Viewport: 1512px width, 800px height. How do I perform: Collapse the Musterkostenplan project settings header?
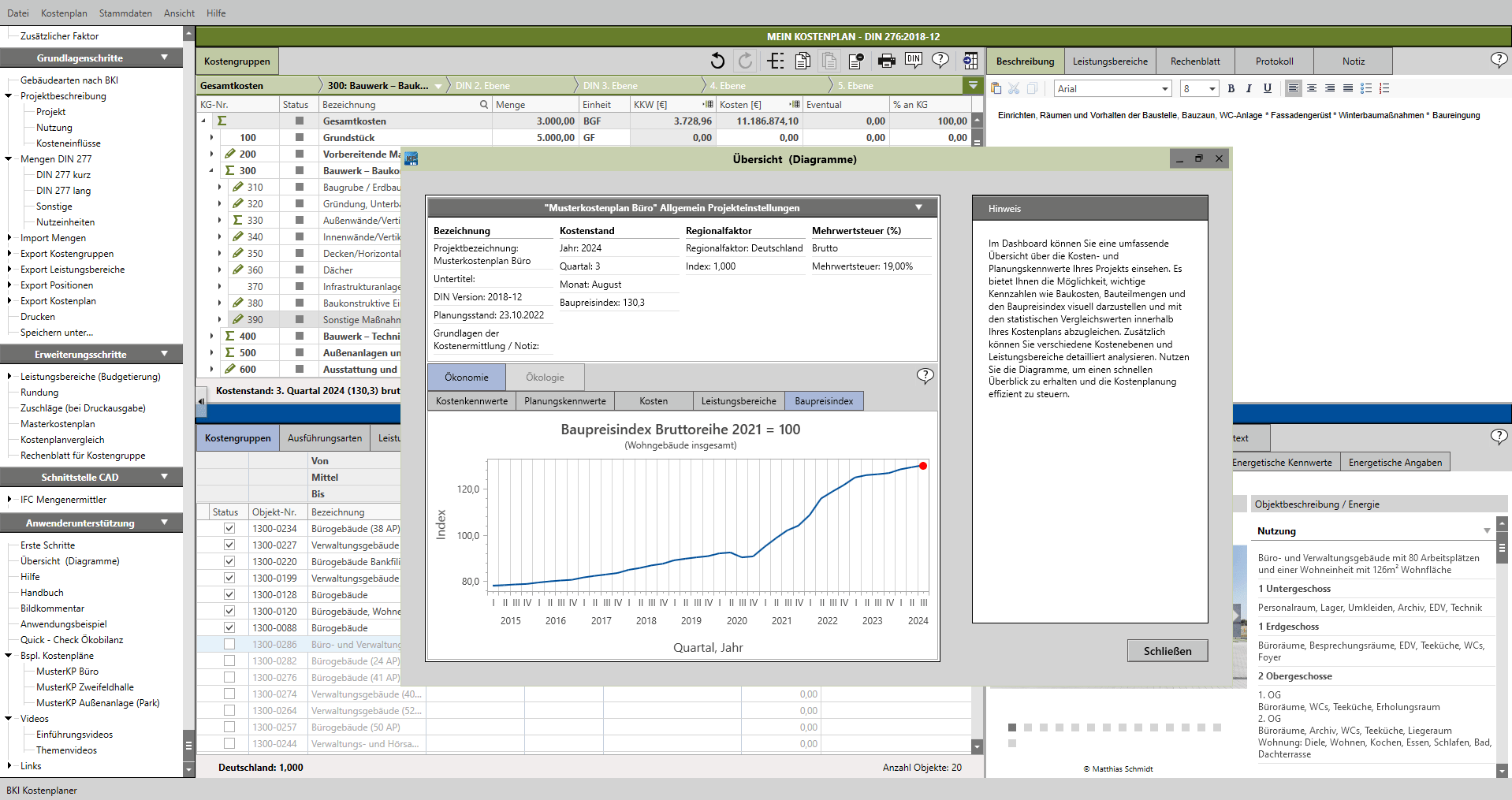918,207
